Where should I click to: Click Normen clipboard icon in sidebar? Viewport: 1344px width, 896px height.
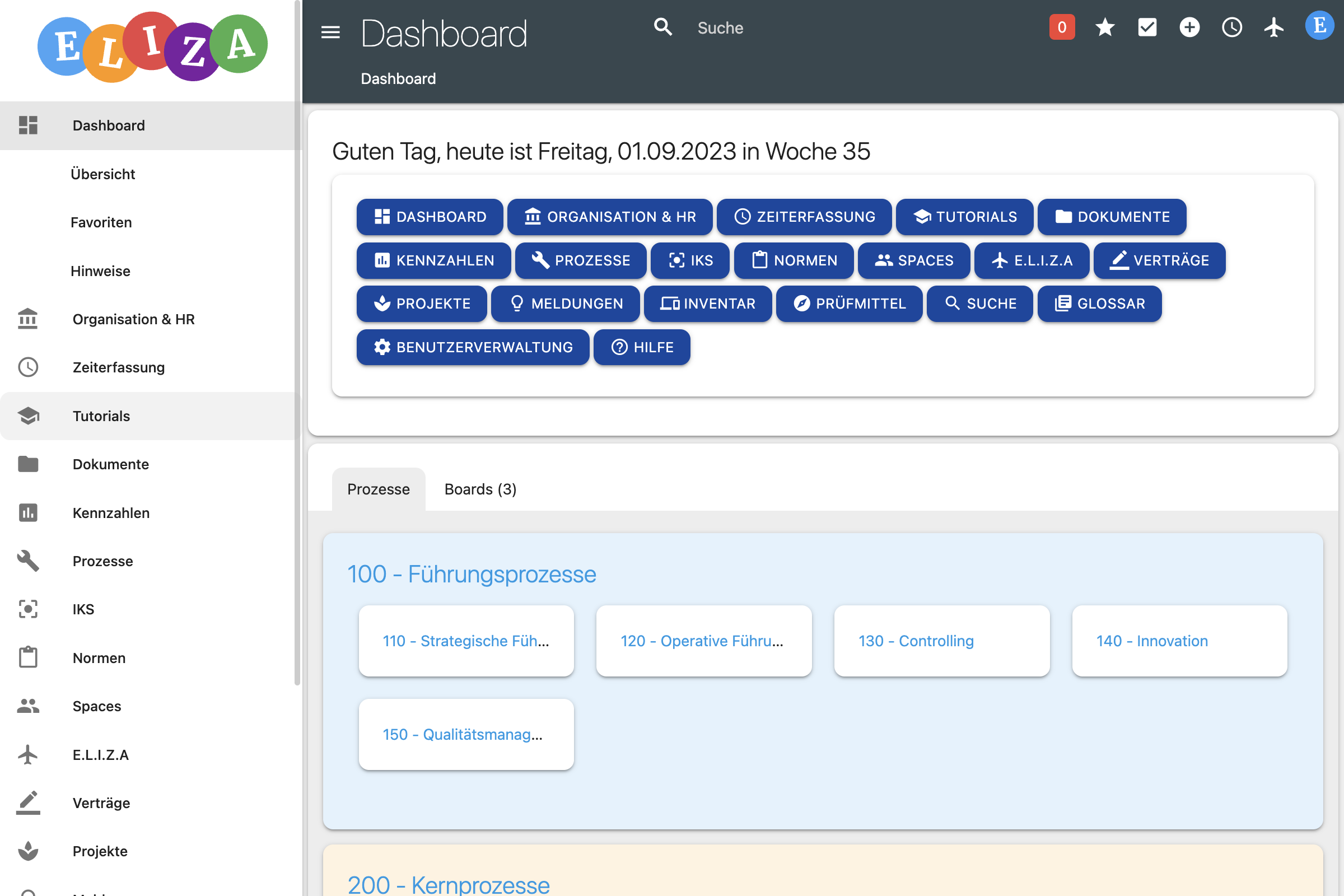pos(28,657)
